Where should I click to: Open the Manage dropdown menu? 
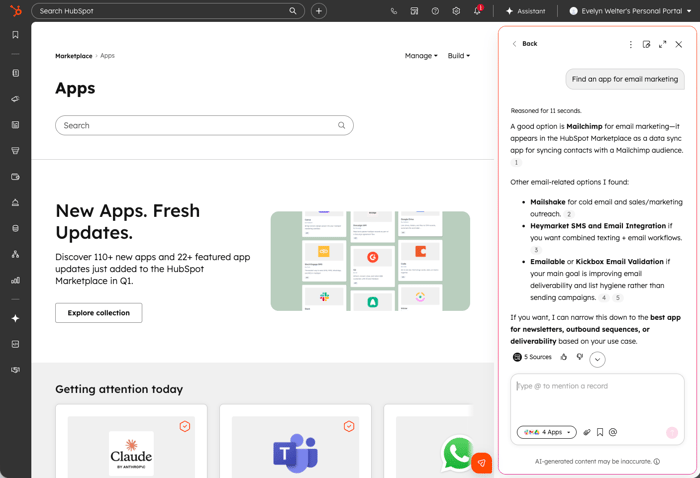tap(421, 56)
